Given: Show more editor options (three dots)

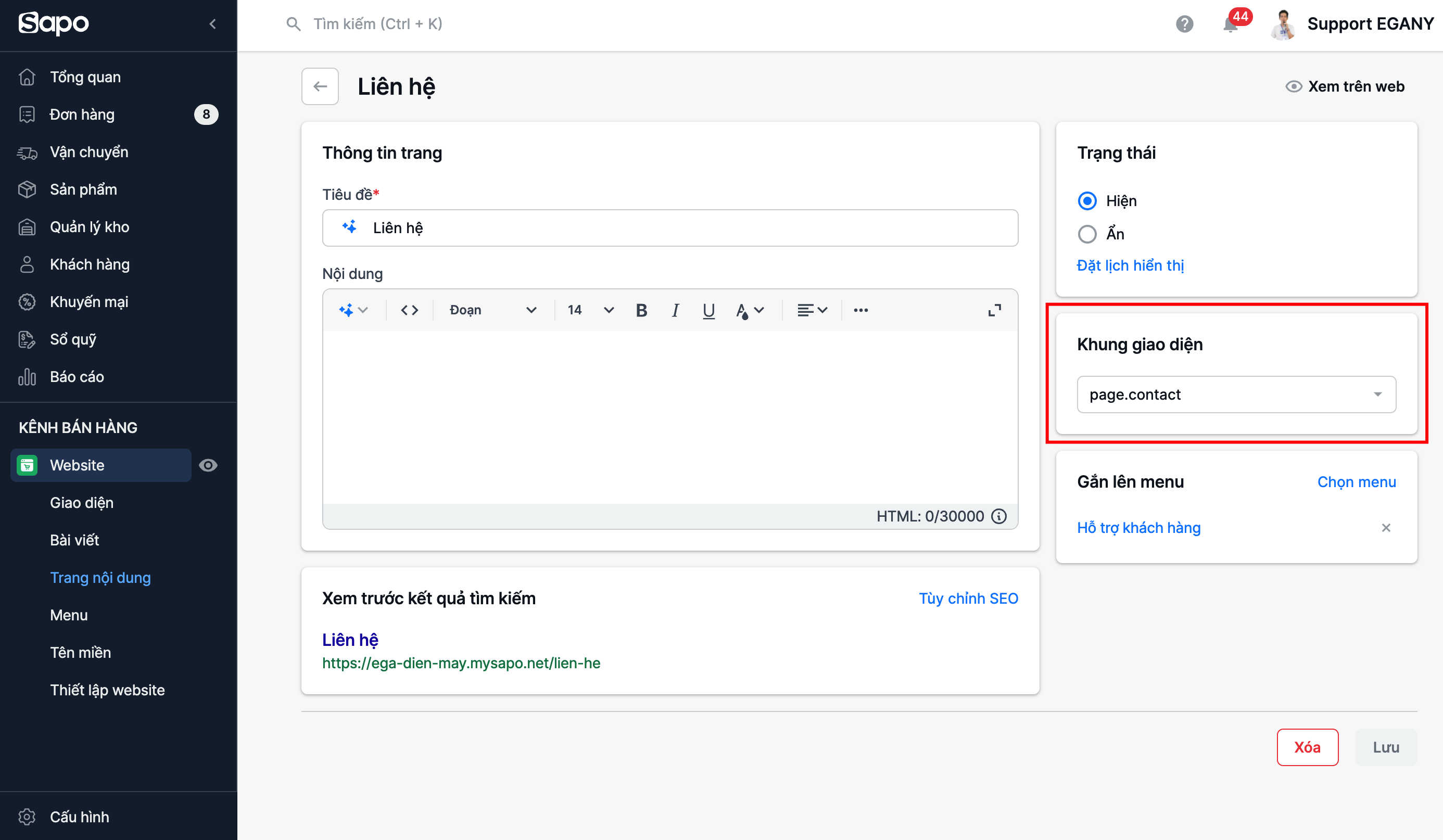Looking at the screenshot, I should pos(860,310).
